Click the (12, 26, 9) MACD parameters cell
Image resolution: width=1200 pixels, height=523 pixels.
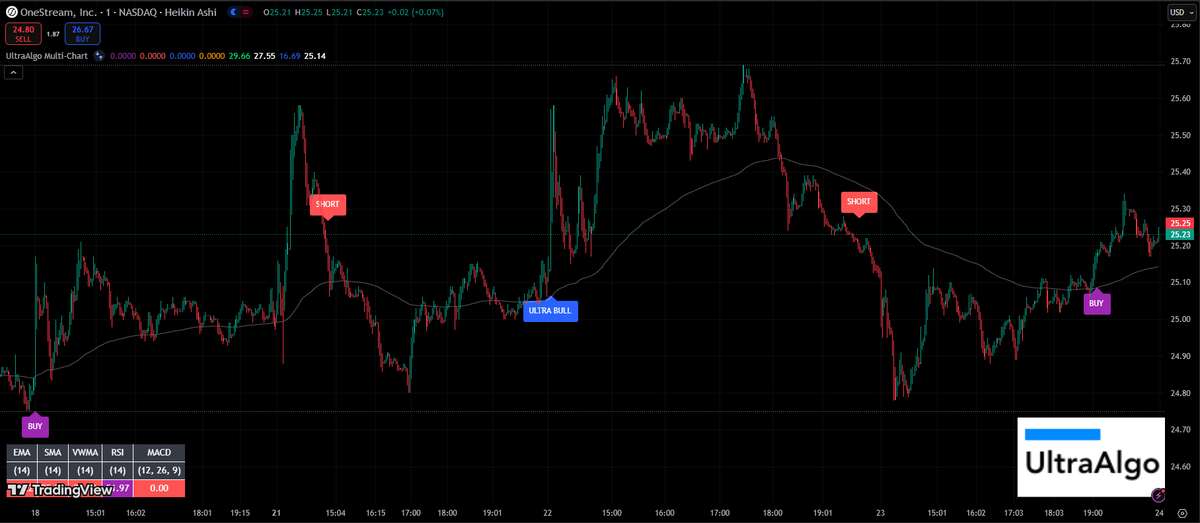point(159,470)
